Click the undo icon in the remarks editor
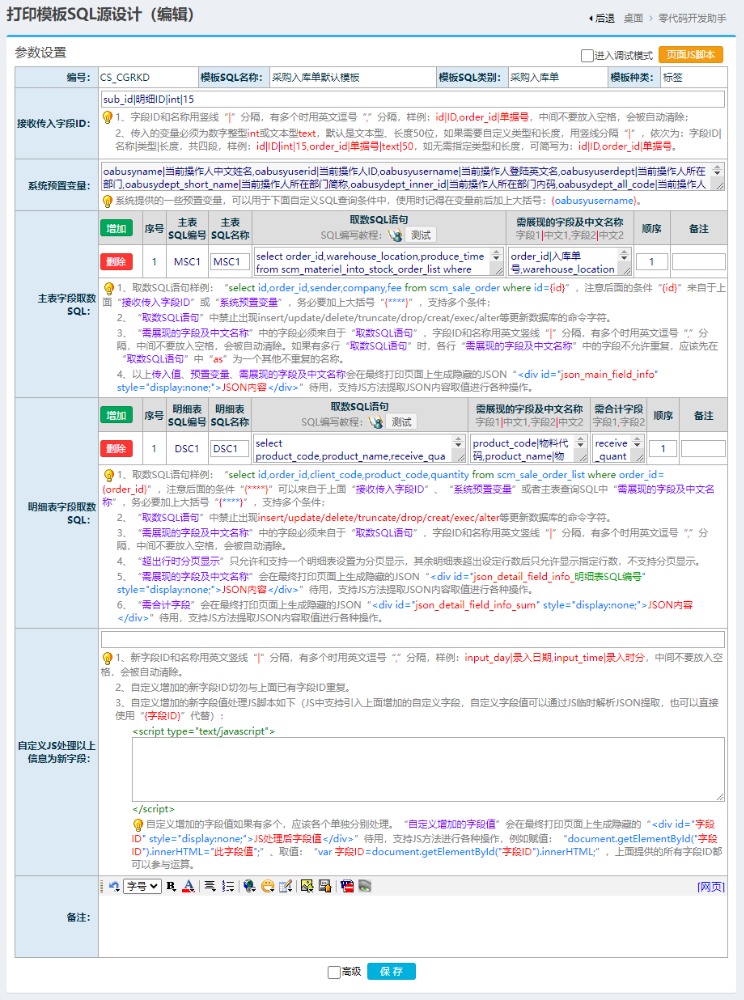The width and height of the screenshot is (744, 1000). point(114,886)
